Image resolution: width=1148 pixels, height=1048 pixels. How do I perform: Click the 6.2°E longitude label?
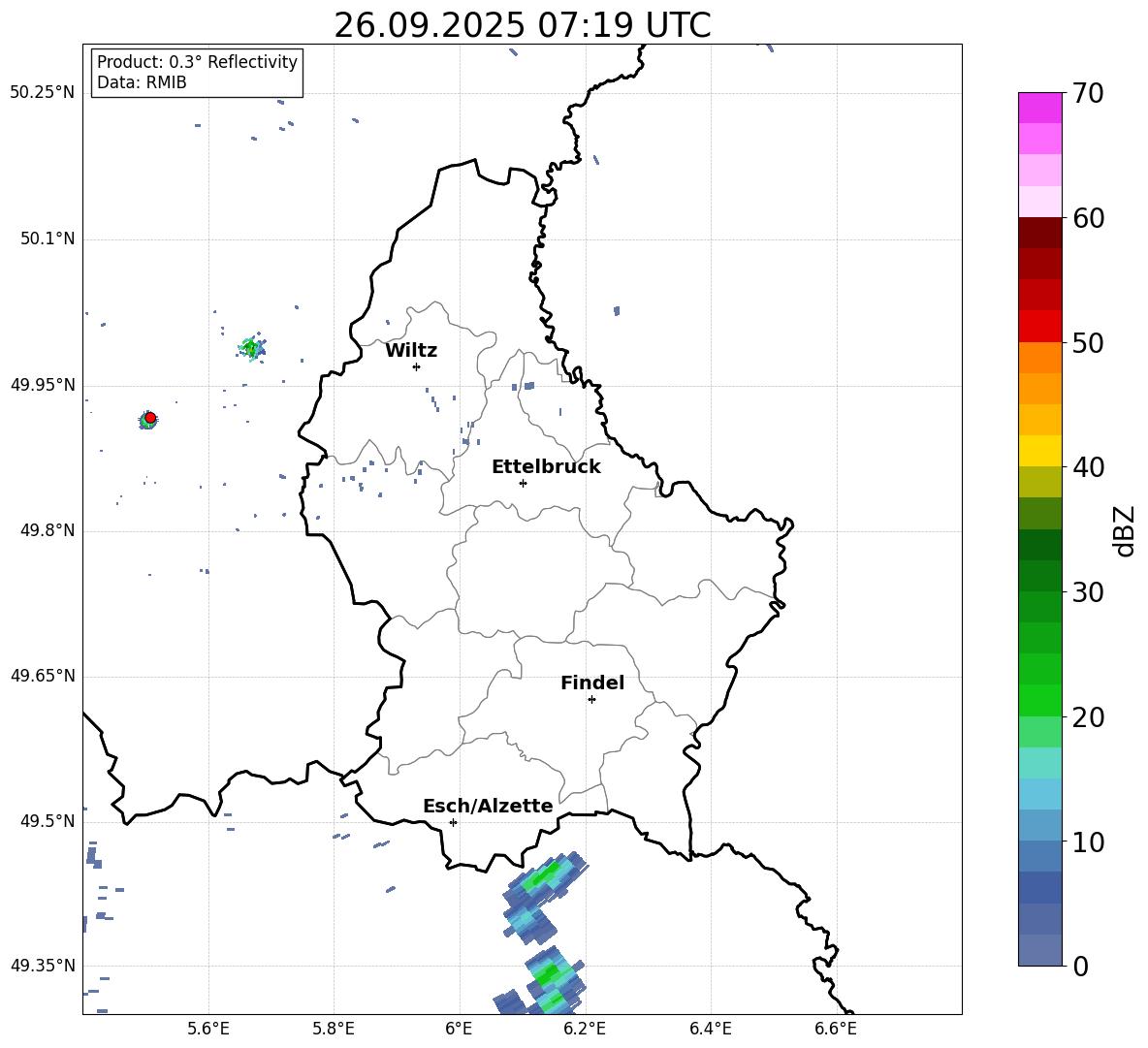[585, 1030]
